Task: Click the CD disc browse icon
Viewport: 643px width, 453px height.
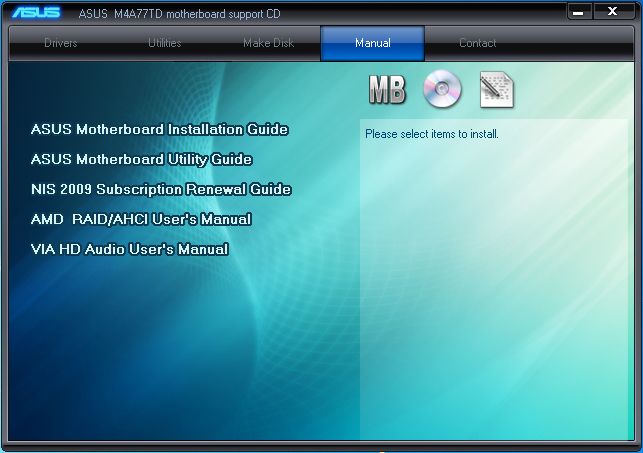Action: (442, 89)
